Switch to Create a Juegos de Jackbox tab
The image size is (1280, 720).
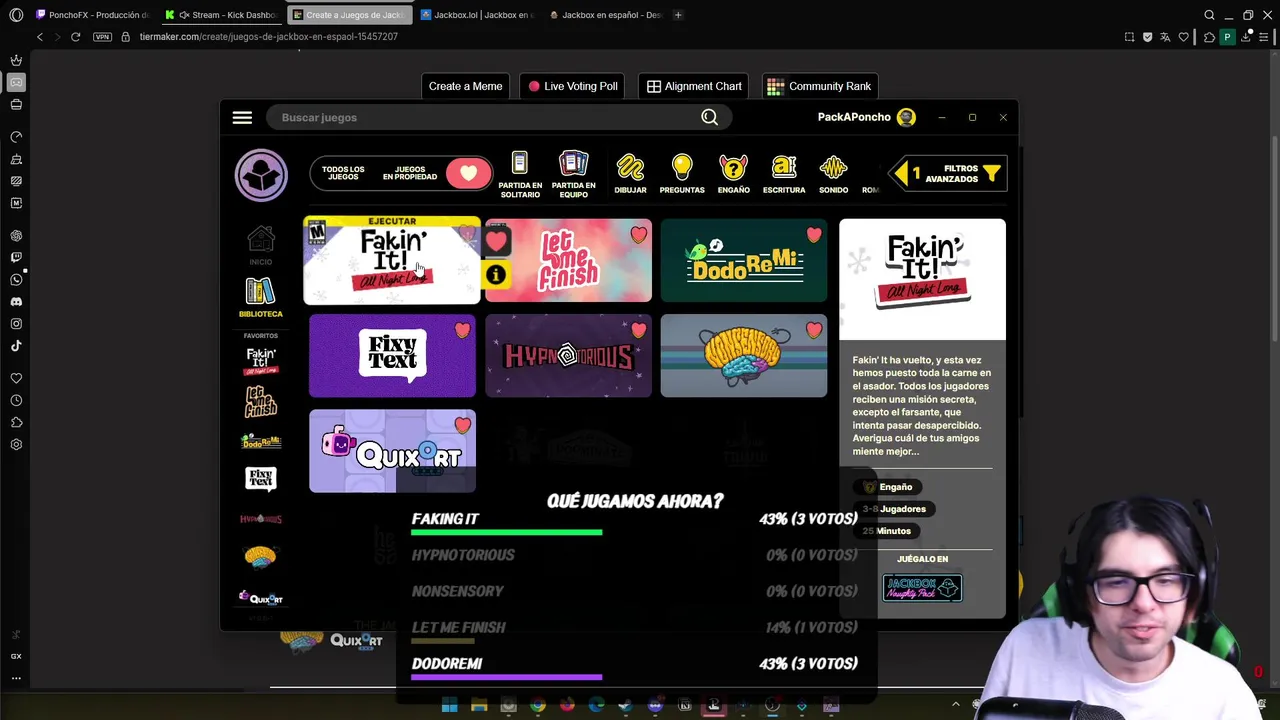(348, 15)
